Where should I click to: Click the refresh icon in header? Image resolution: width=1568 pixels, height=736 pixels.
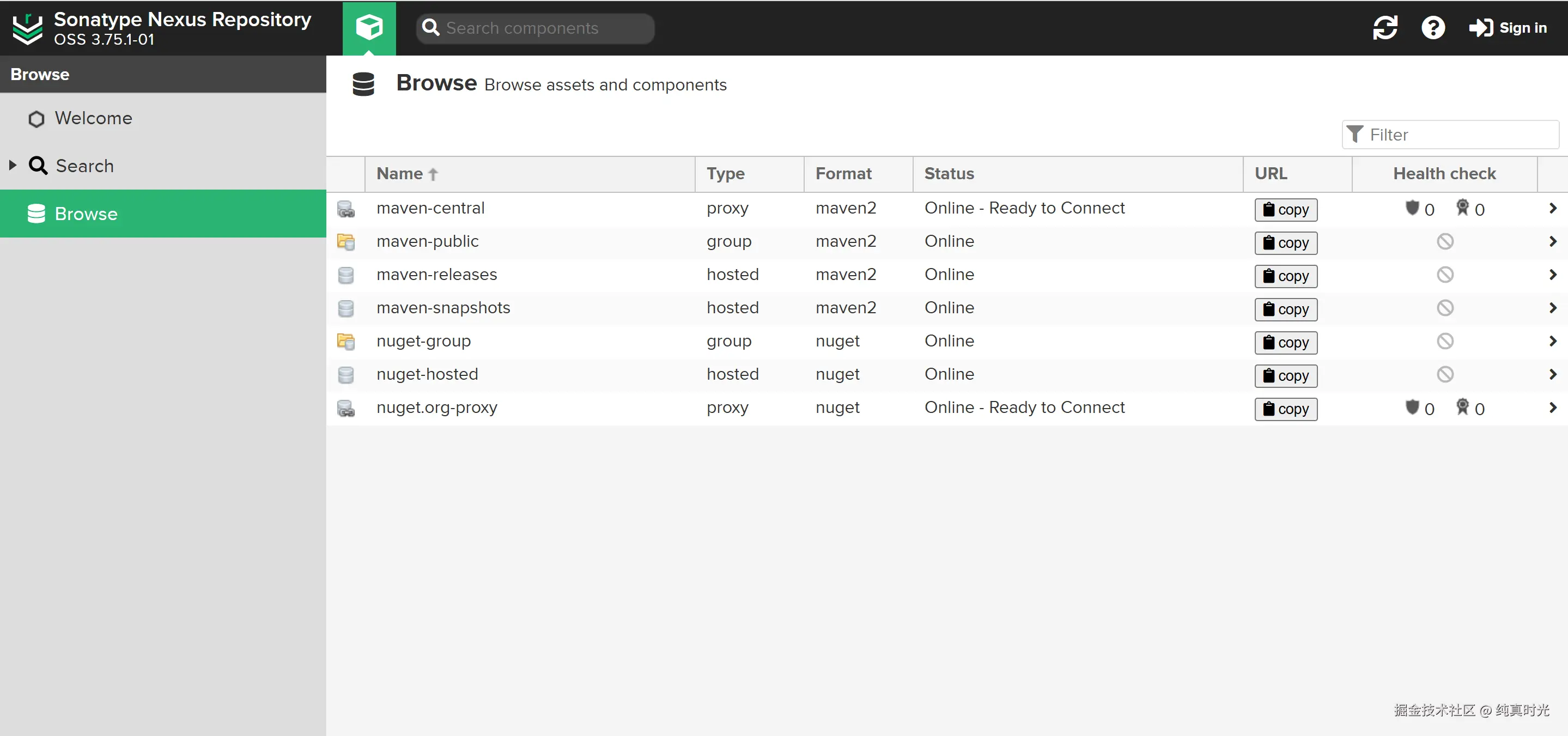[x=1385, y=28]
